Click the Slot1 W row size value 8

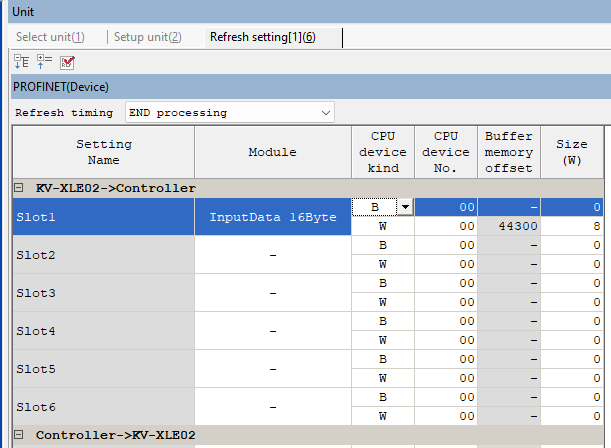click(x=572, y=226)
